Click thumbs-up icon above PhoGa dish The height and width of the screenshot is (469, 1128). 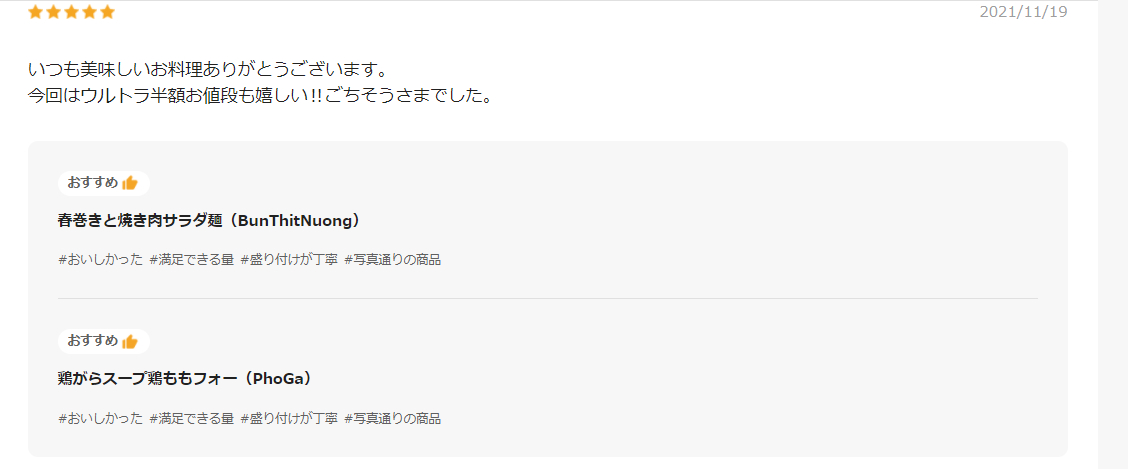[x=130, y=342]
